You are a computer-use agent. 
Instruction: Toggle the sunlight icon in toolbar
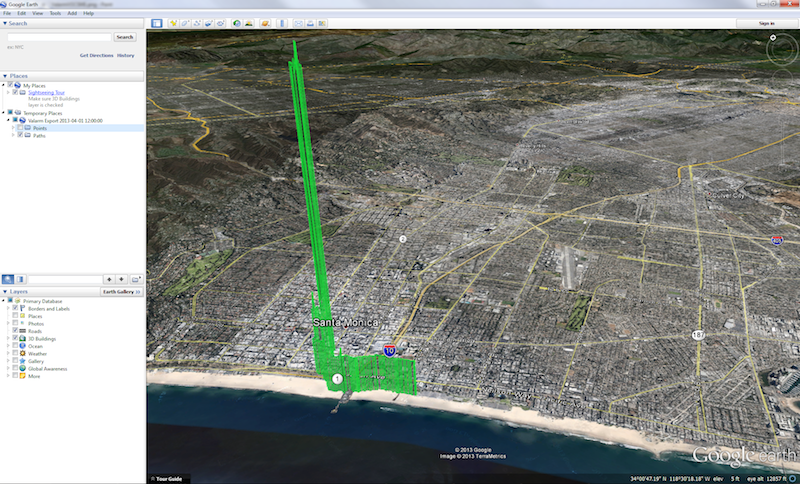(250, 22)
